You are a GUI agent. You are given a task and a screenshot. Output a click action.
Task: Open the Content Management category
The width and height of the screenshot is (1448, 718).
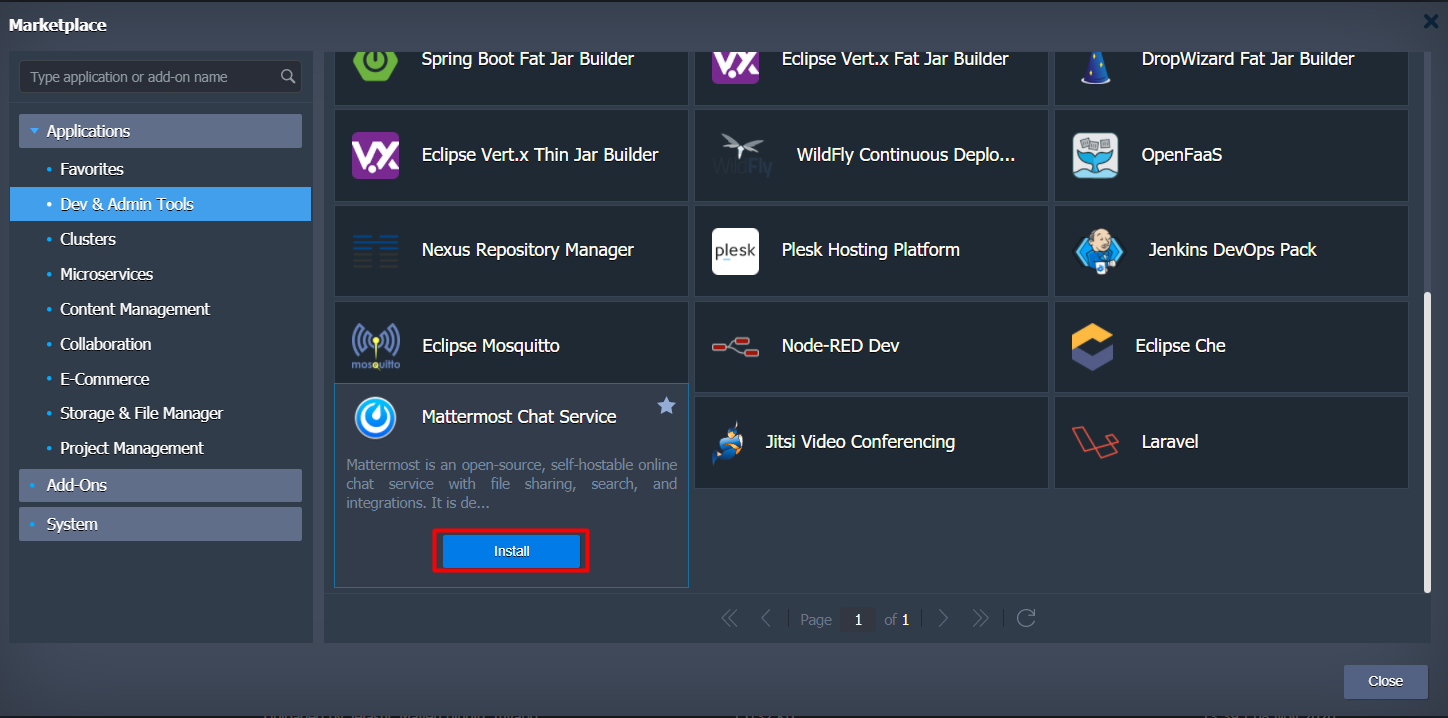click(x=135, y=309)
